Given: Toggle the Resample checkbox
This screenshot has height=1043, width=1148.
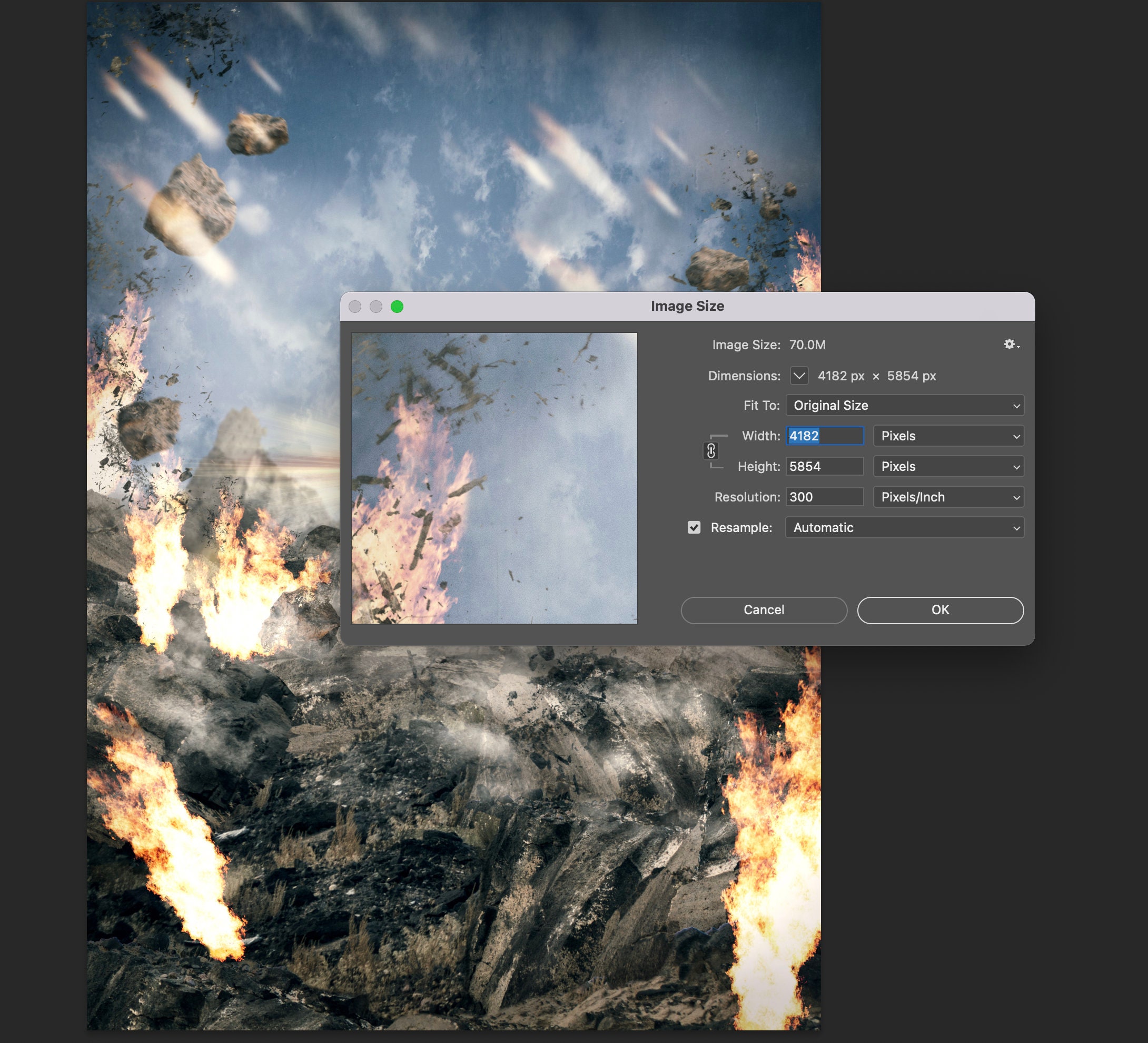Looking at the screenshot, I should tap(694, 527).
